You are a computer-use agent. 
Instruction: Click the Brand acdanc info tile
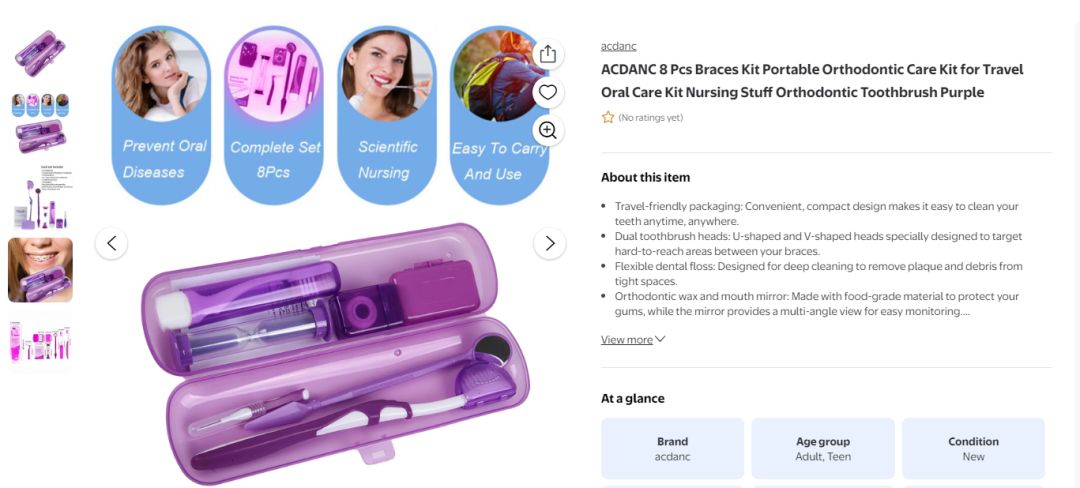672,449
